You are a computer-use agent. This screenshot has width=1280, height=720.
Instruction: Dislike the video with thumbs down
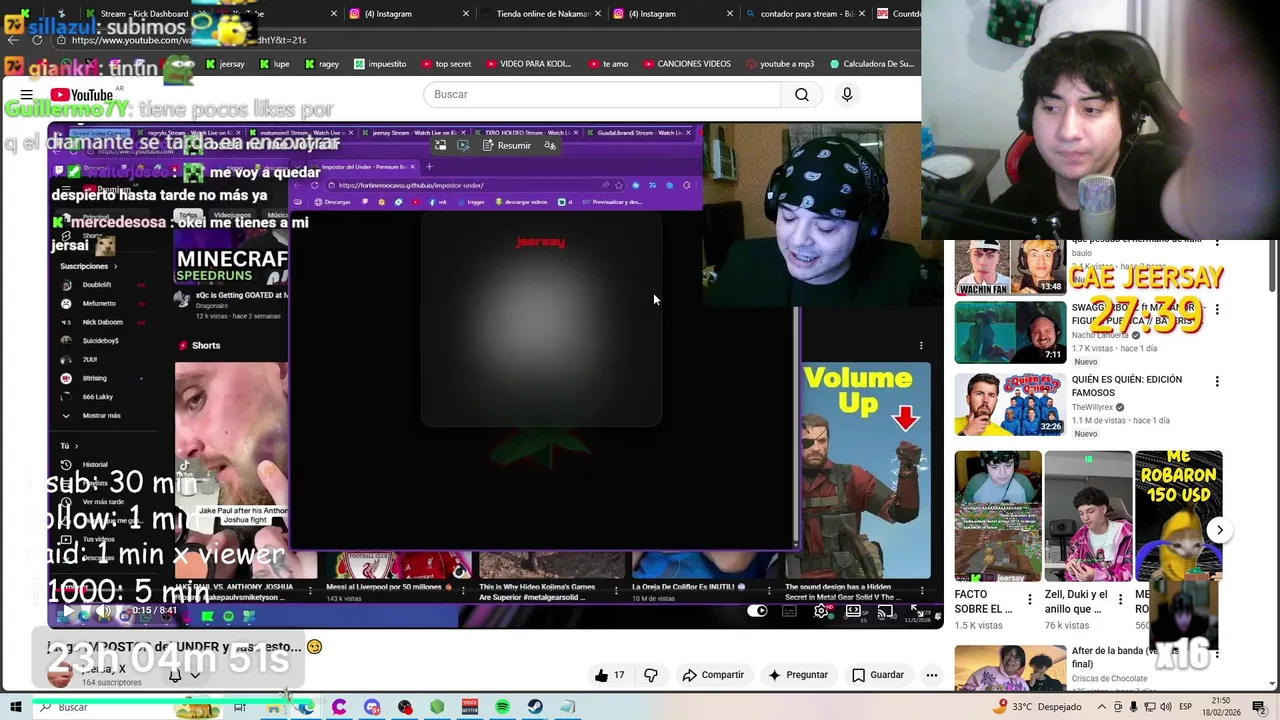click(x=651, y=675)
